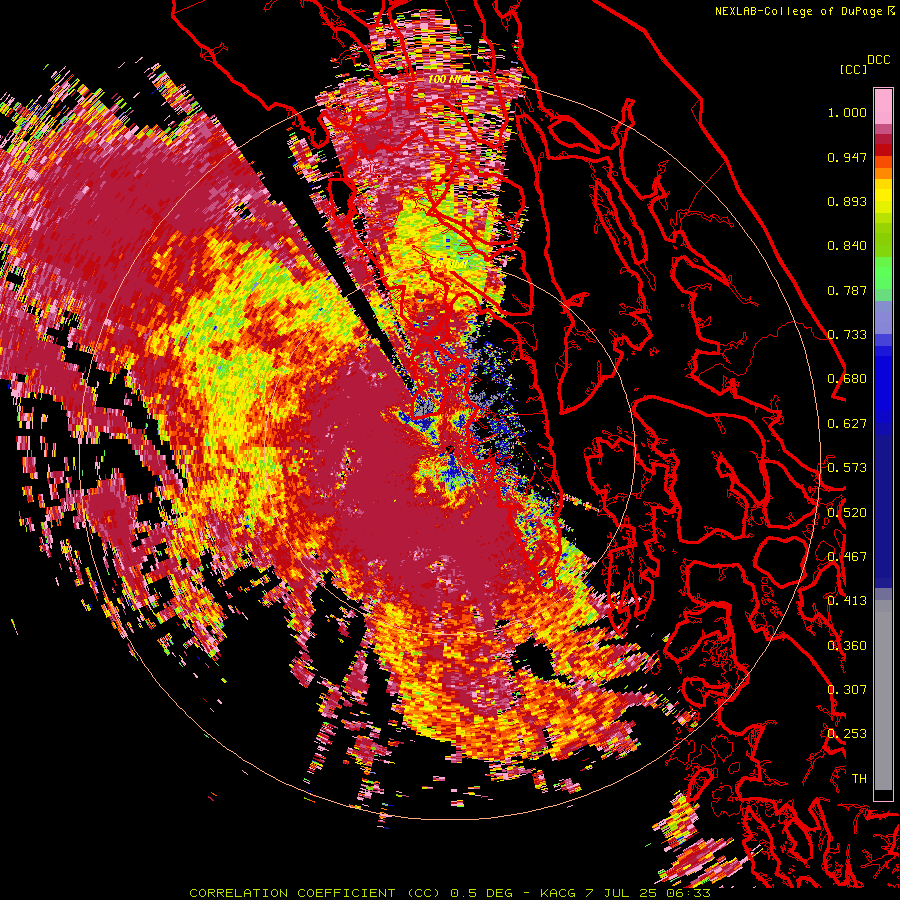Screen dimensions: 900x900
Task: Click the 0.733 legend value
Action: (x=847, y=335)
